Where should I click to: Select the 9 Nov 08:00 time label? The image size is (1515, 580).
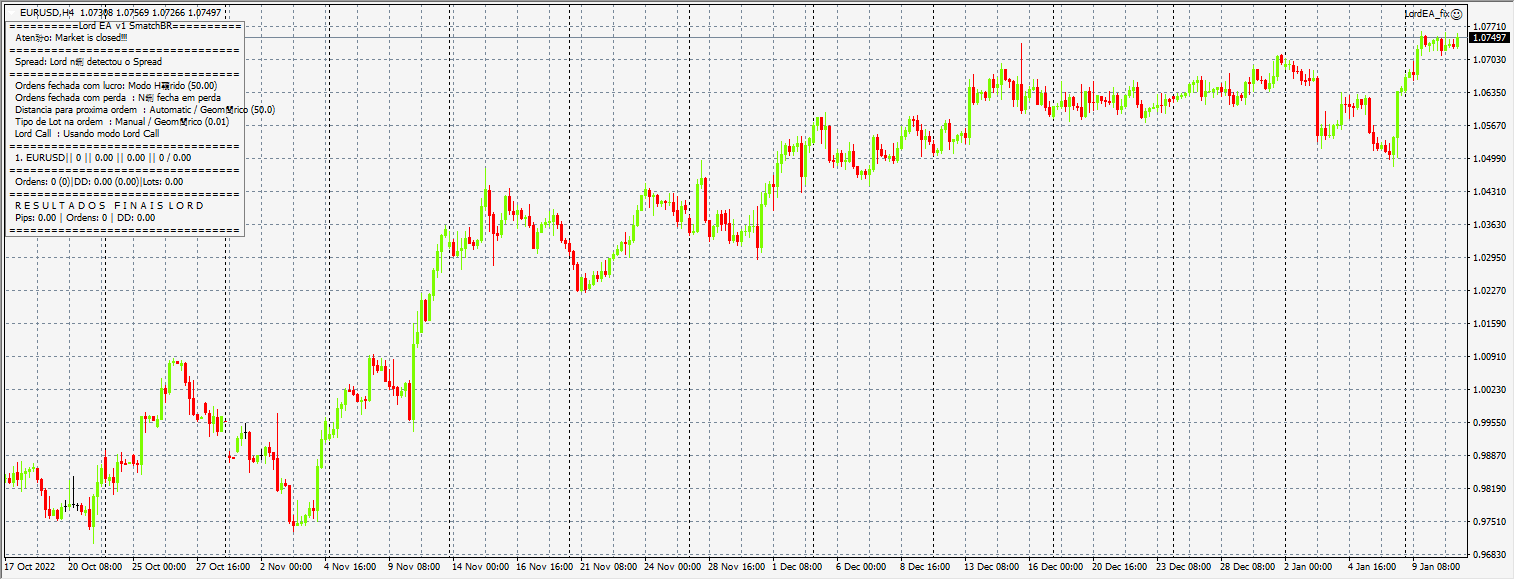pos(414,567)
